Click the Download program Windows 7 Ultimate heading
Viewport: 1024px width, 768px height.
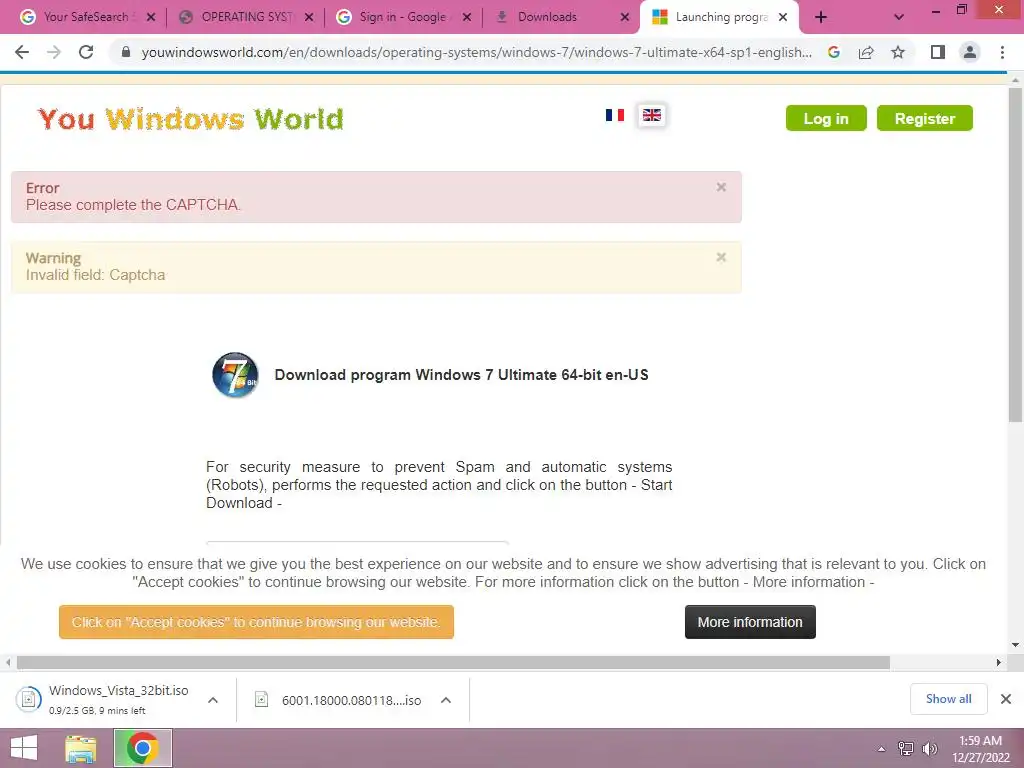pos(461,375)
